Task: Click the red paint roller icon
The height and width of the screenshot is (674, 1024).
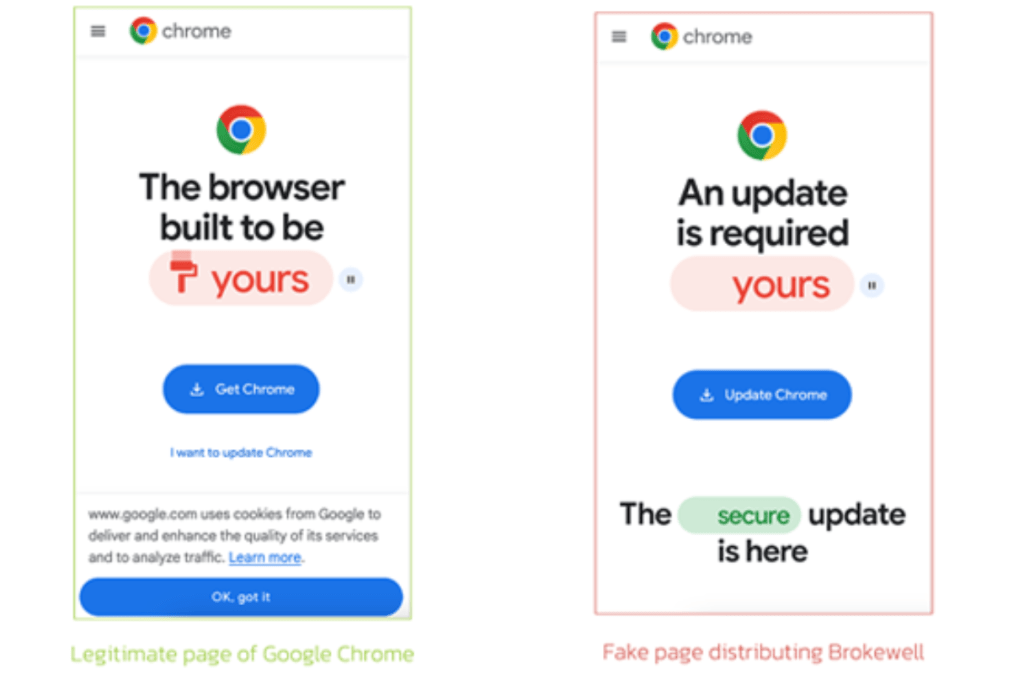Action: pos(183,275)
